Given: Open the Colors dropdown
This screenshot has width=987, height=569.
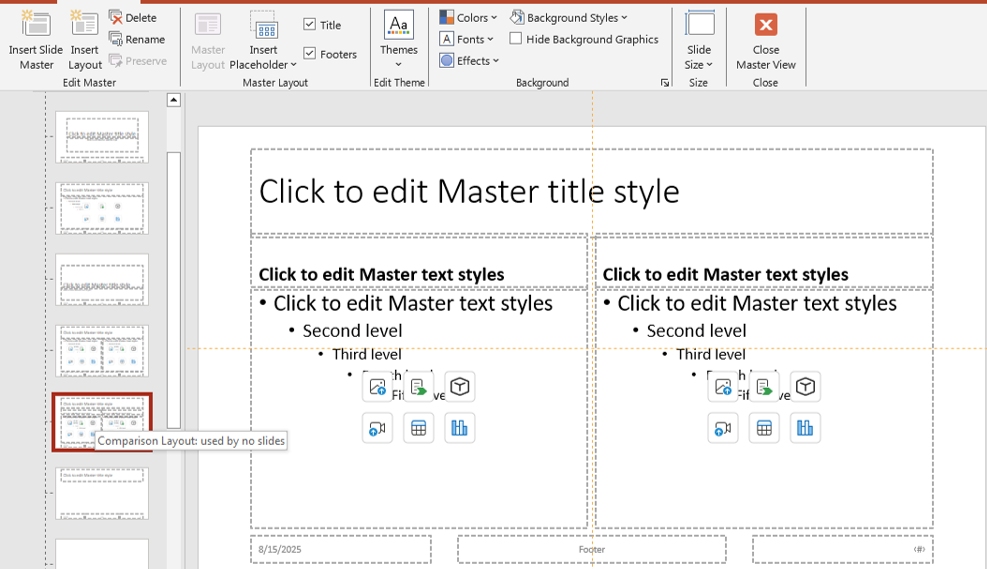Looking at the screenshot, I should point(468,18).
